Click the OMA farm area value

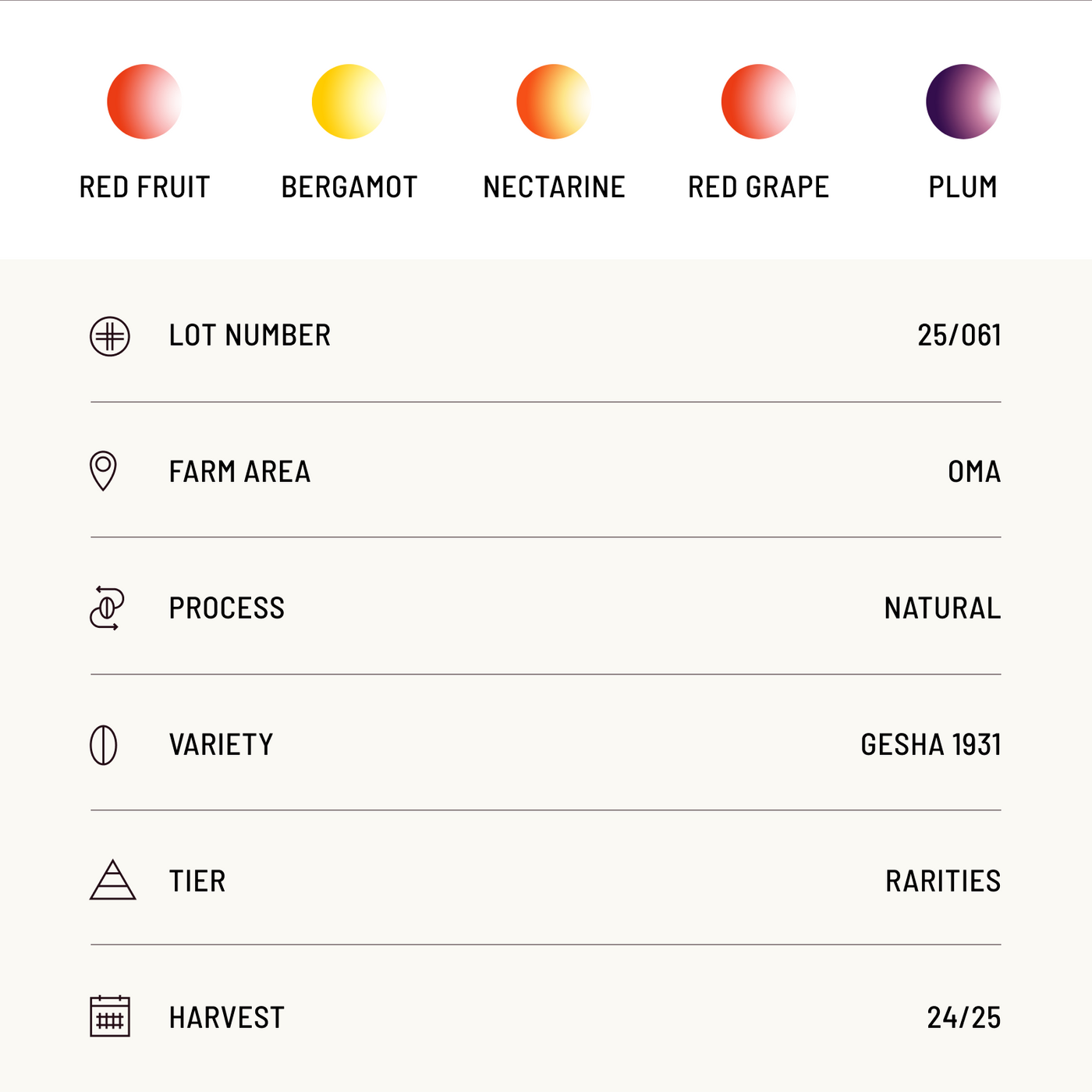pos(974,472)
